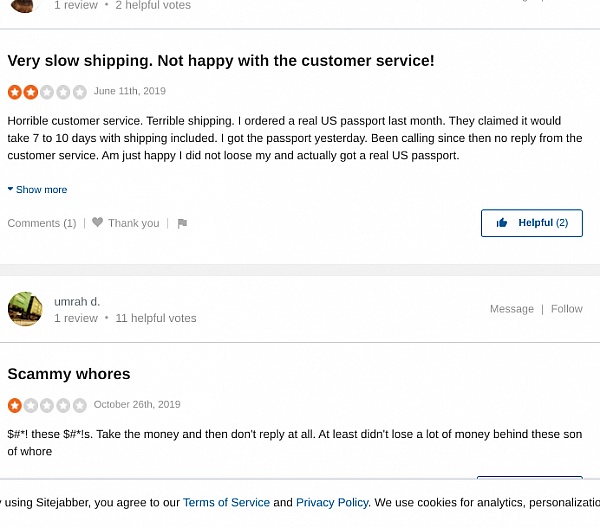Open the 'Scammy' review title

click(x=69, y=374)
